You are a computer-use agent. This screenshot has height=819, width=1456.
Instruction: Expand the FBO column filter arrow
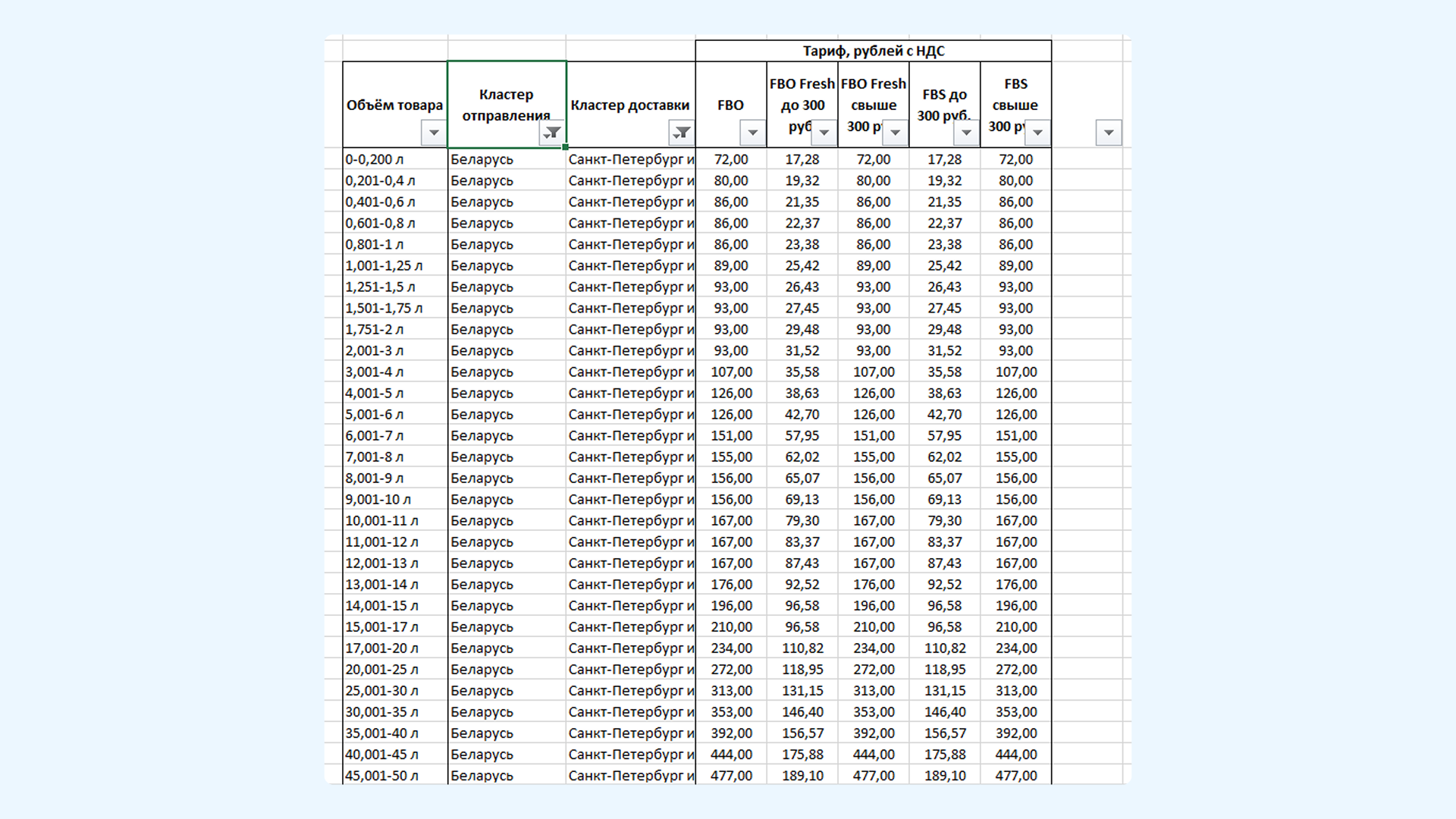753,133
